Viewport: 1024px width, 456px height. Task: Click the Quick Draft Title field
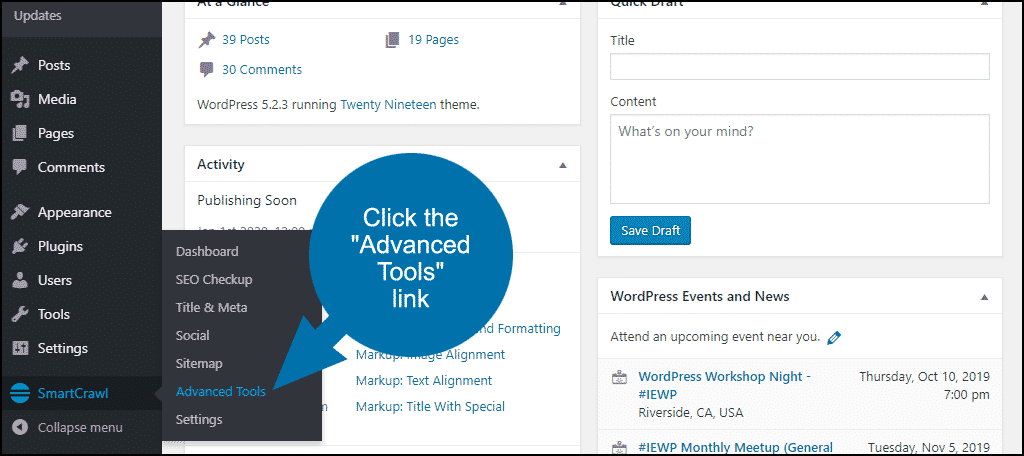pyautogui.click(x=800, y=67)
